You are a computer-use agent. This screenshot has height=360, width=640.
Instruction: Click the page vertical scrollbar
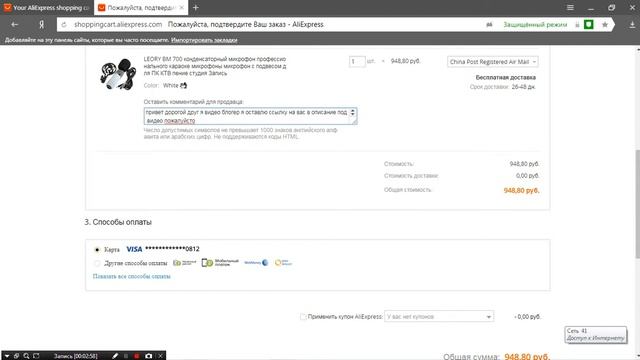637,204
